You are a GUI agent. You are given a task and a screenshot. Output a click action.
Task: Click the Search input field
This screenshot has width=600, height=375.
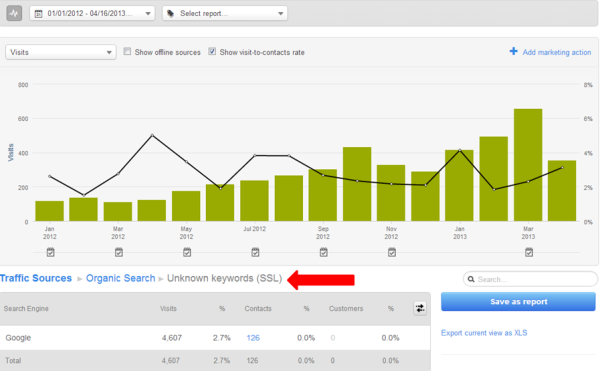pos(530,279)
